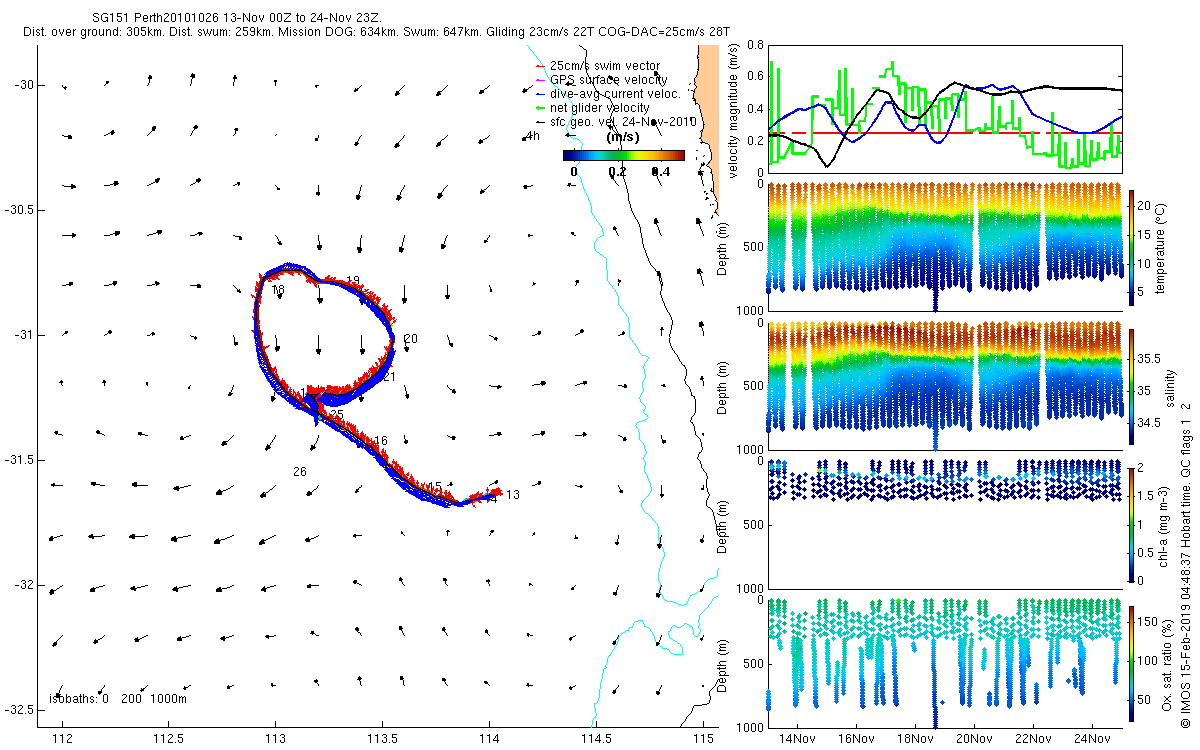The height and width of the screenshot is (750, 1200).
Task: Click the velocity magnitude (m/s) axis label
Action: [x=734, y=111]
